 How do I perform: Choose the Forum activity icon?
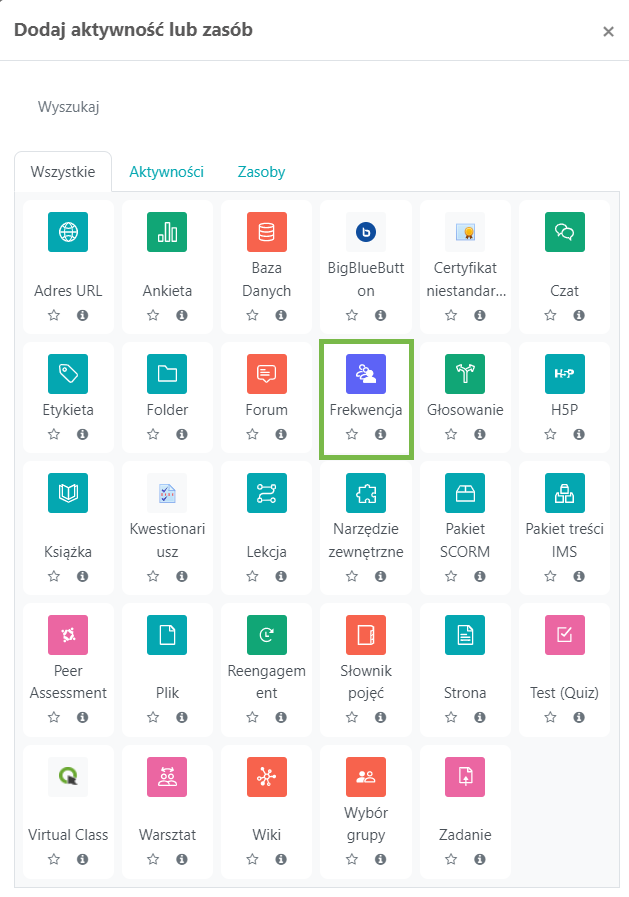(266, 374)
